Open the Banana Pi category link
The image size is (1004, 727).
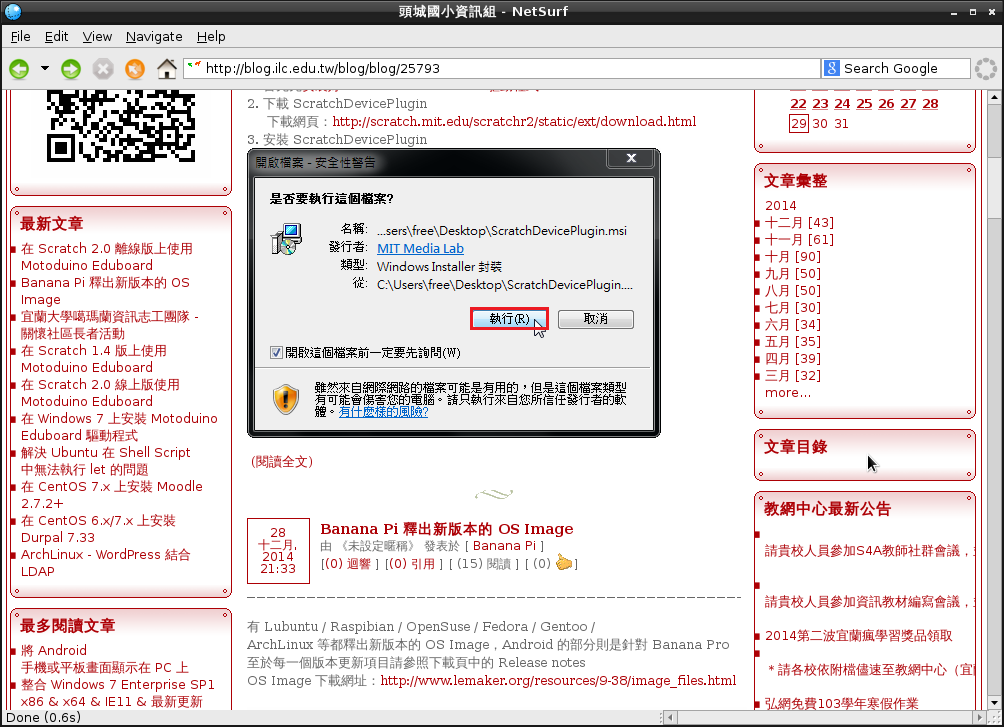(504, 546)
